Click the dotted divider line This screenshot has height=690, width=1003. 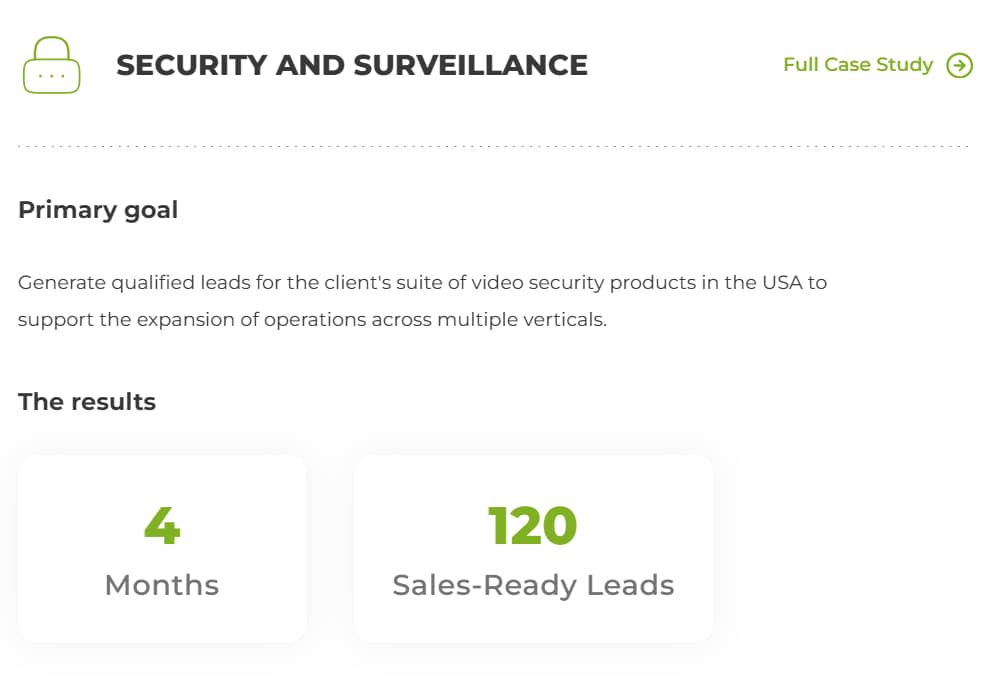[x=493, y=147]
